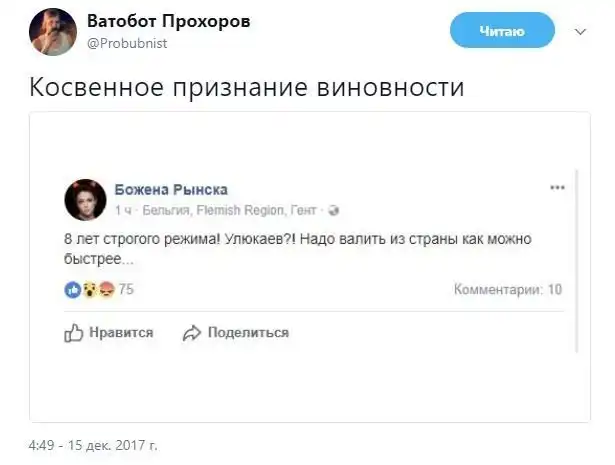The height and width of the screenshot is (465, 615).
Task: Click Ватобот Прохоров's profile avatar
Action: [x=54, y=31]
